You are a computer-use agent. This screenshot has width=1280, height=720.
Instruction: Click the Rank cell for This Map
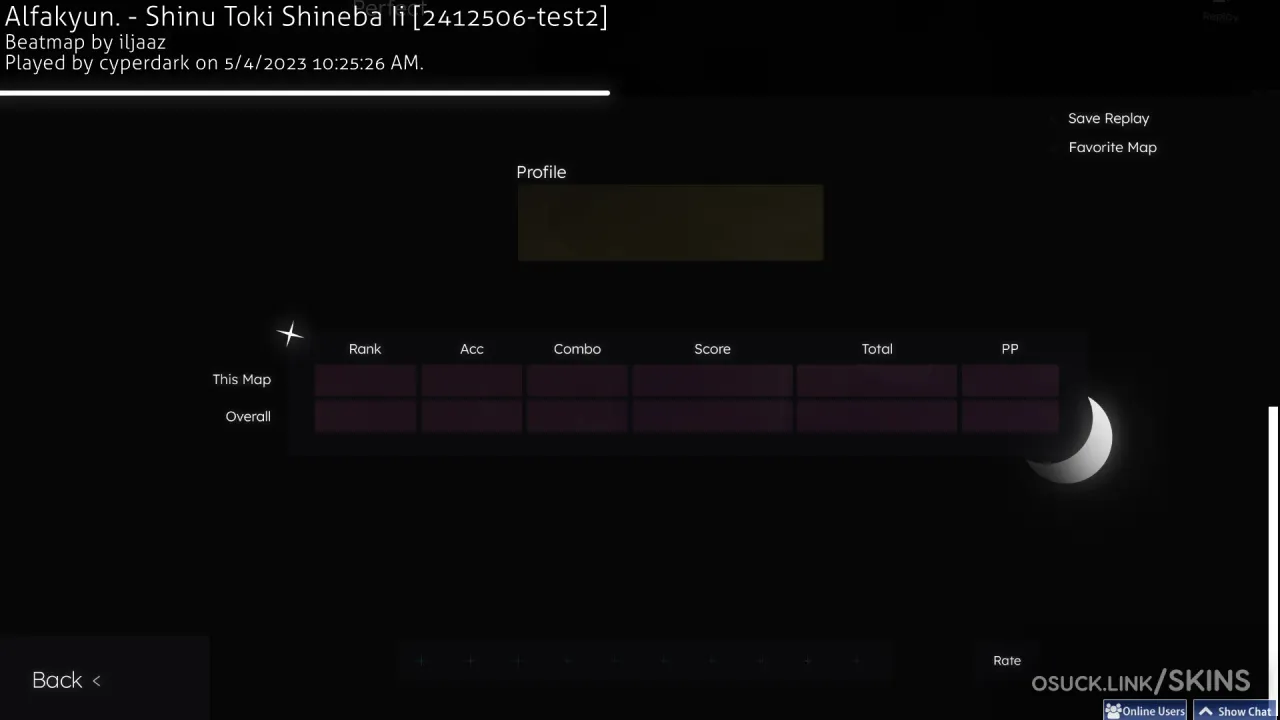pos(365,380)
